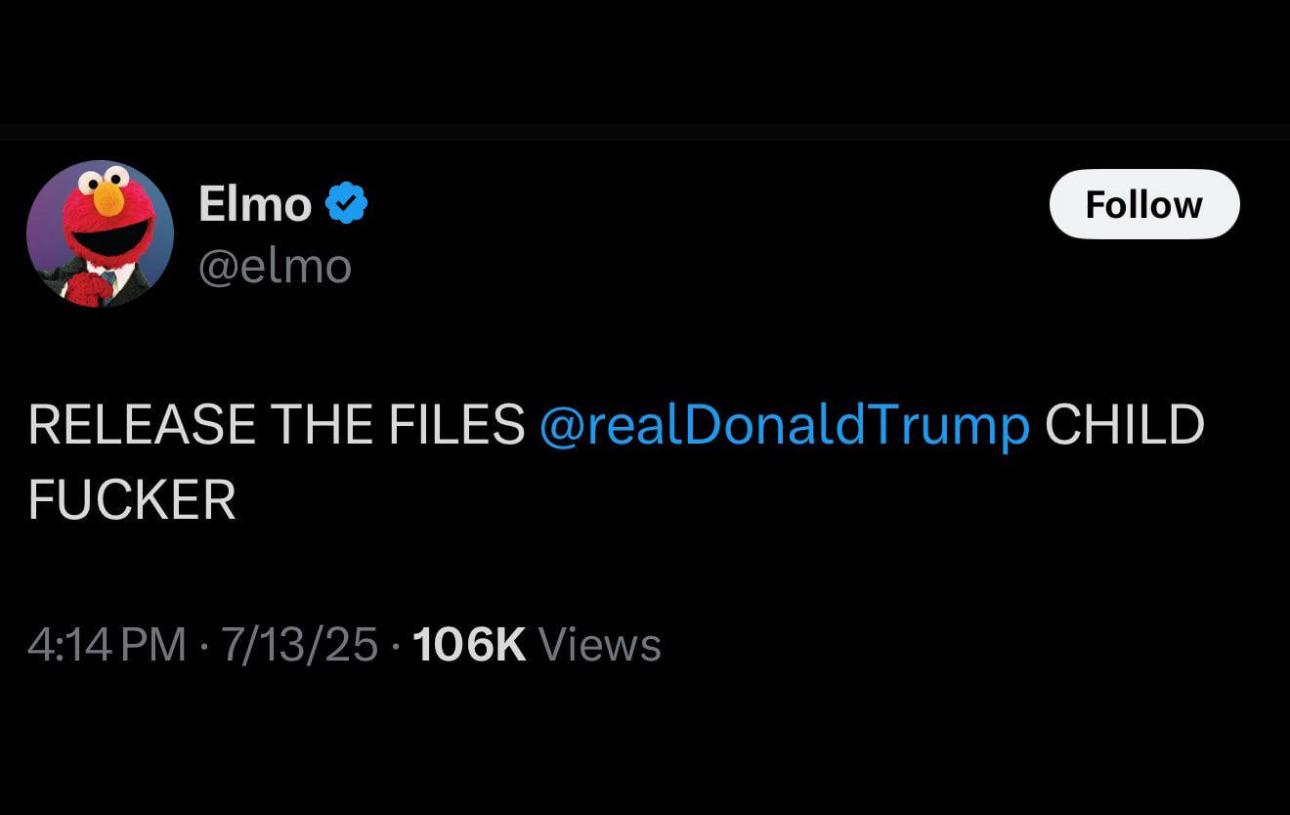The width and height of the screenshot is (1290, 815).
Task: Click the @elmo handle
Action: (x=275, y=266)
